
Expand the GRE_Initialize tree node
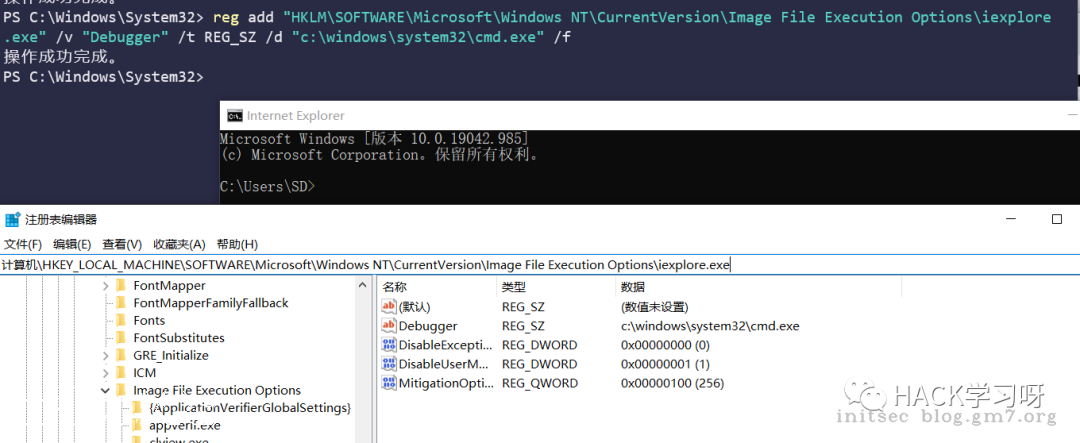106,355
